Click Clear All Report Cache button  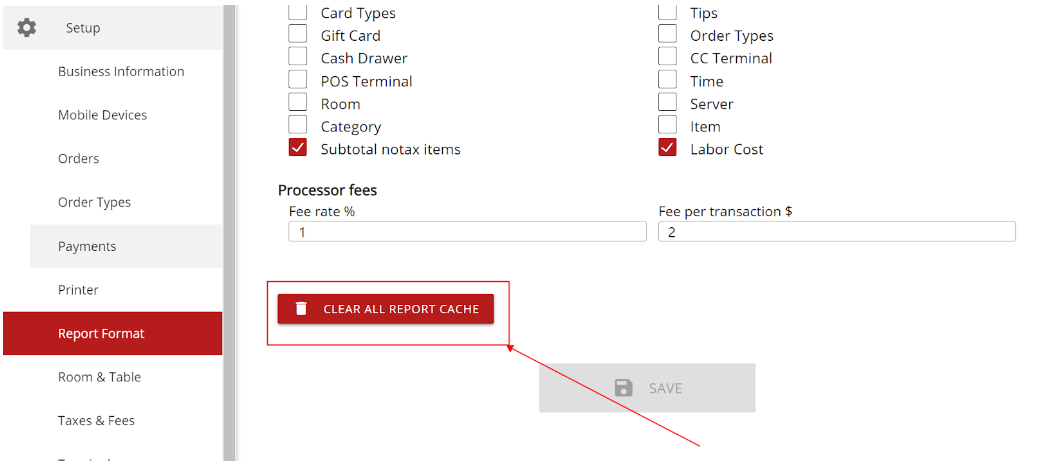tap(386, 309)
